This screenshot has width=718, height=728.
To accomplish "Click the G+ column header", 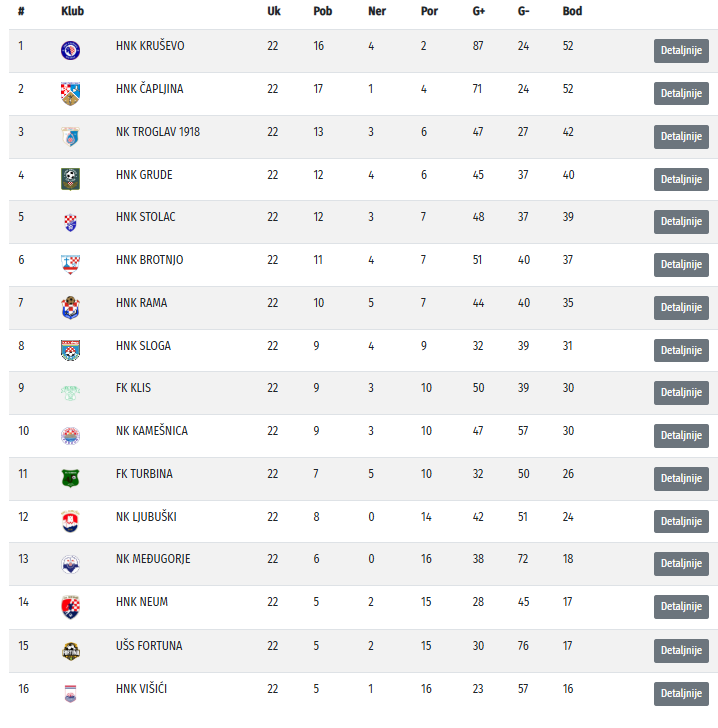I will [x=479, y=12].
